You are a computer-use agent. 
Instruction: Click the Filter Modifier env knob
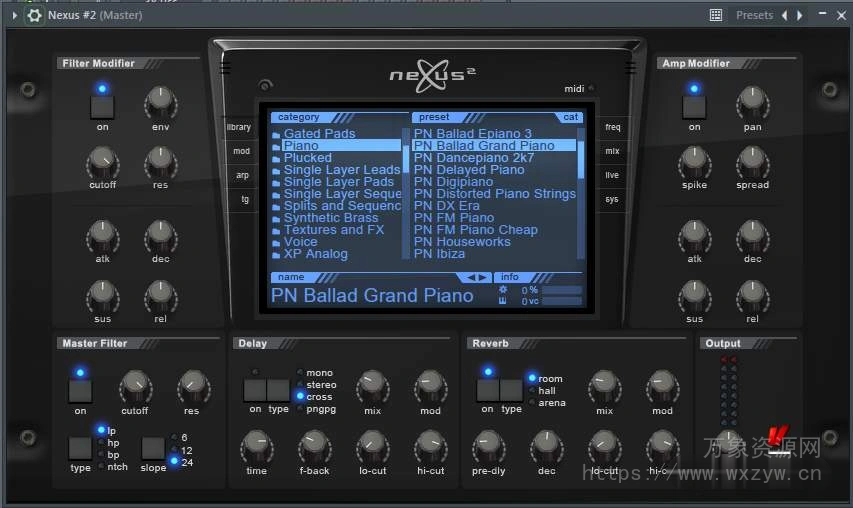click(x=160, y=103)
